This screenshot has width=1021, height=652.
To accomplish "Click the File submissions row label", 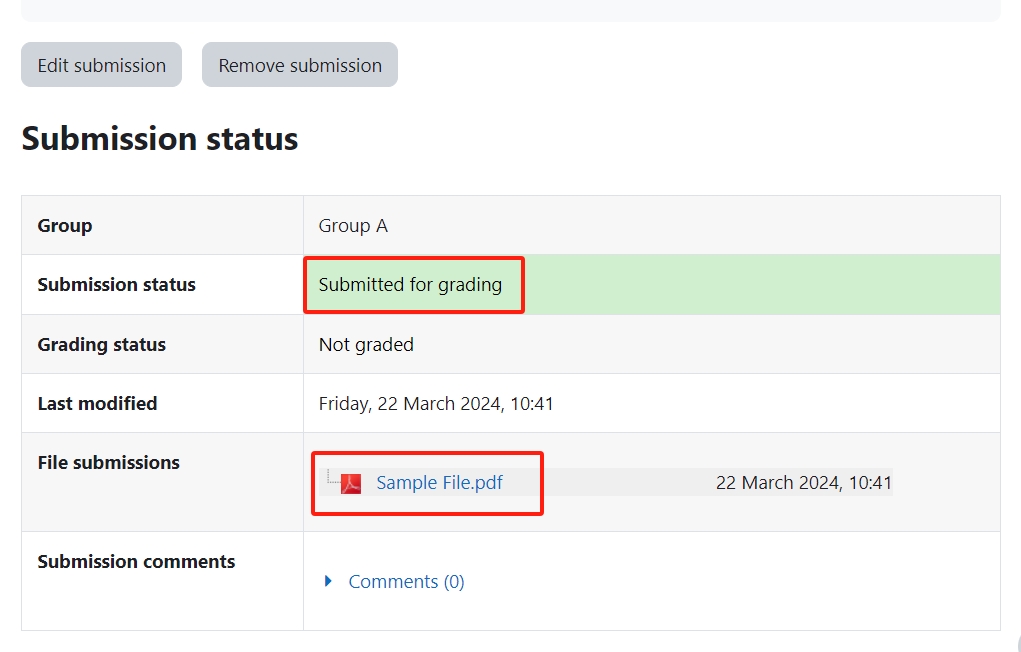I will click(108, 462).
